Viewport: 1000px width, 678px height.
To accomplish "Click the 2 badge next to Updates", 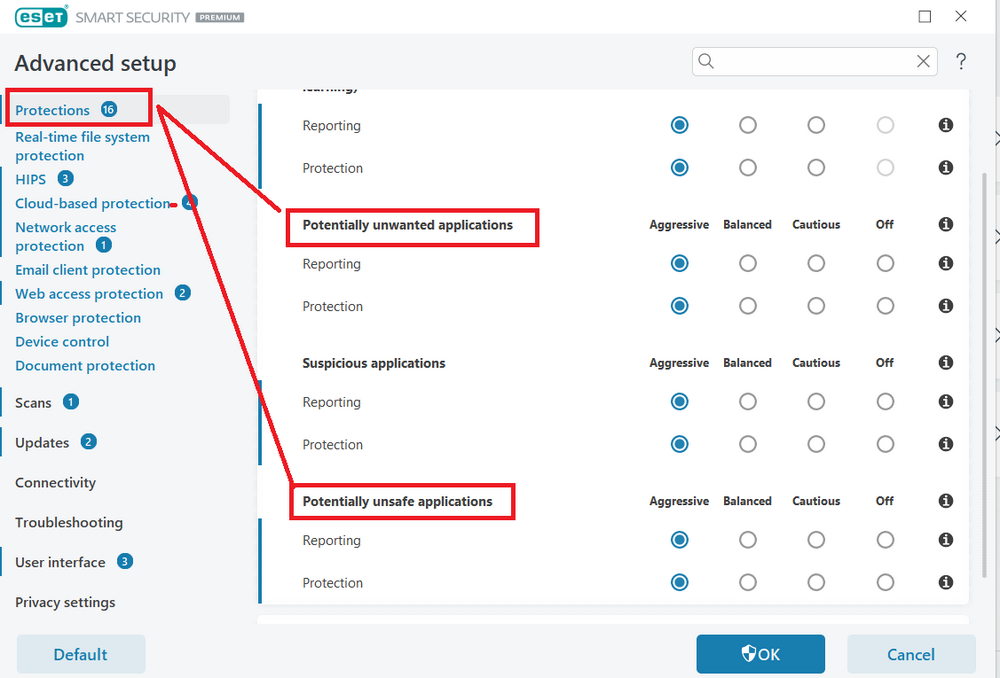I will click(x=89, y=441).
